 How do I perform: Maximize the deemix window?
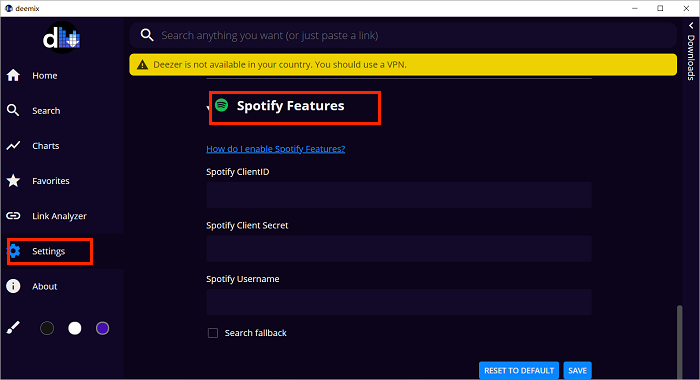(x=660, y=8)
